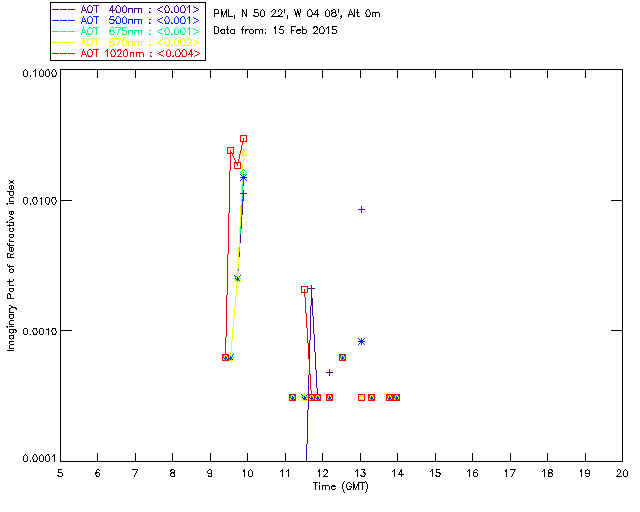This screenshot has width=640, height=512.
Task: Click the x-axis tick label 15
Action: coord(435,473)
